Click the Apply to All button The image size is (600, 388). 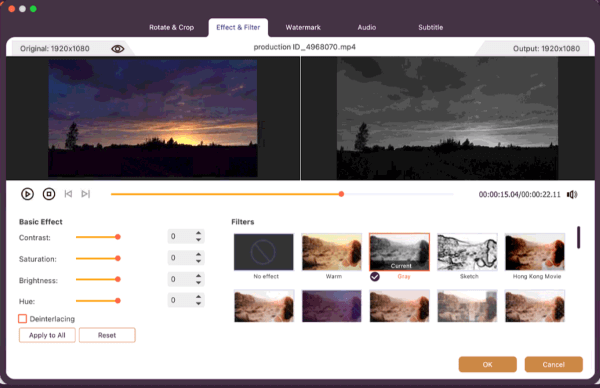47,335
